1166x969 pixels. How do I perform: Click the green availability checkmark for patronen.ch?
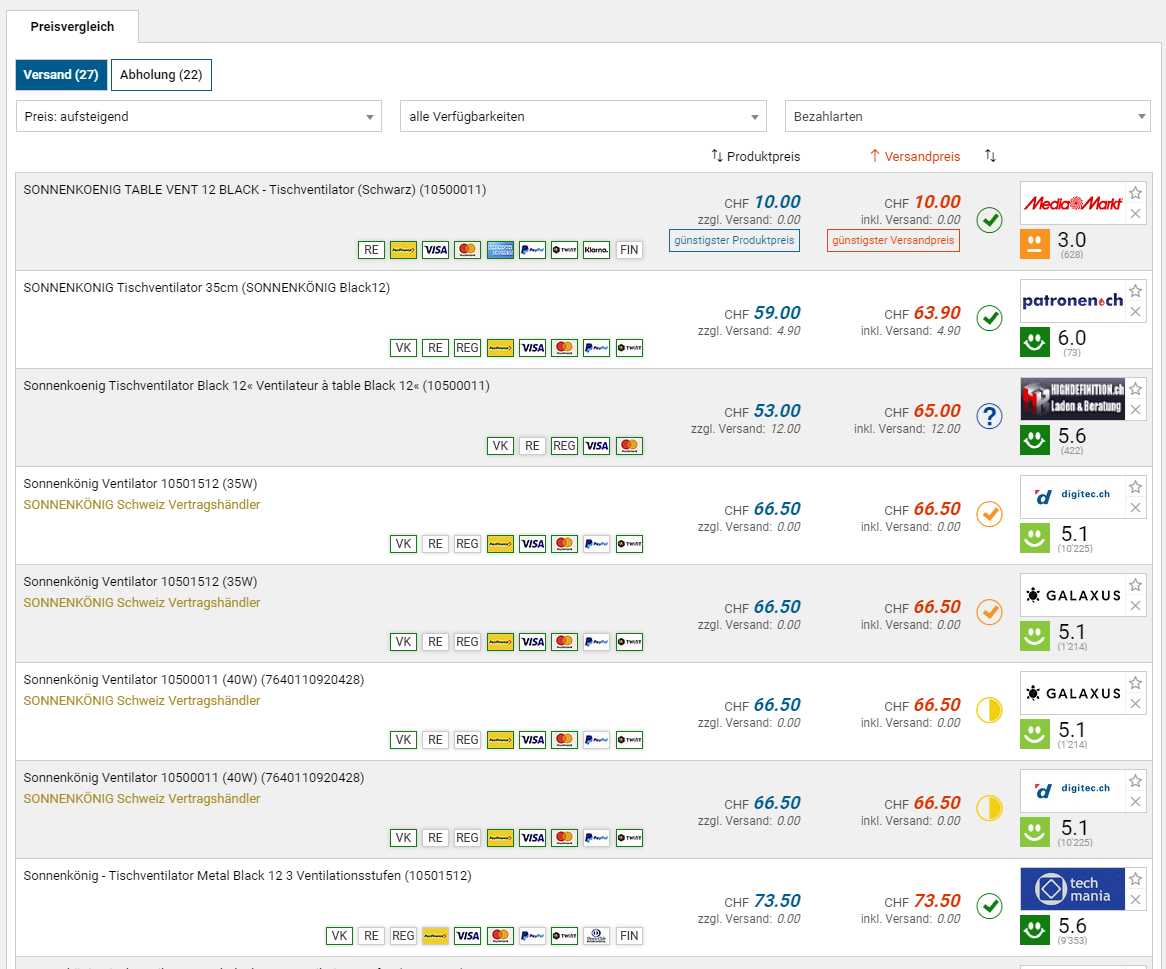pyautogui.click(x=989, y=318)
